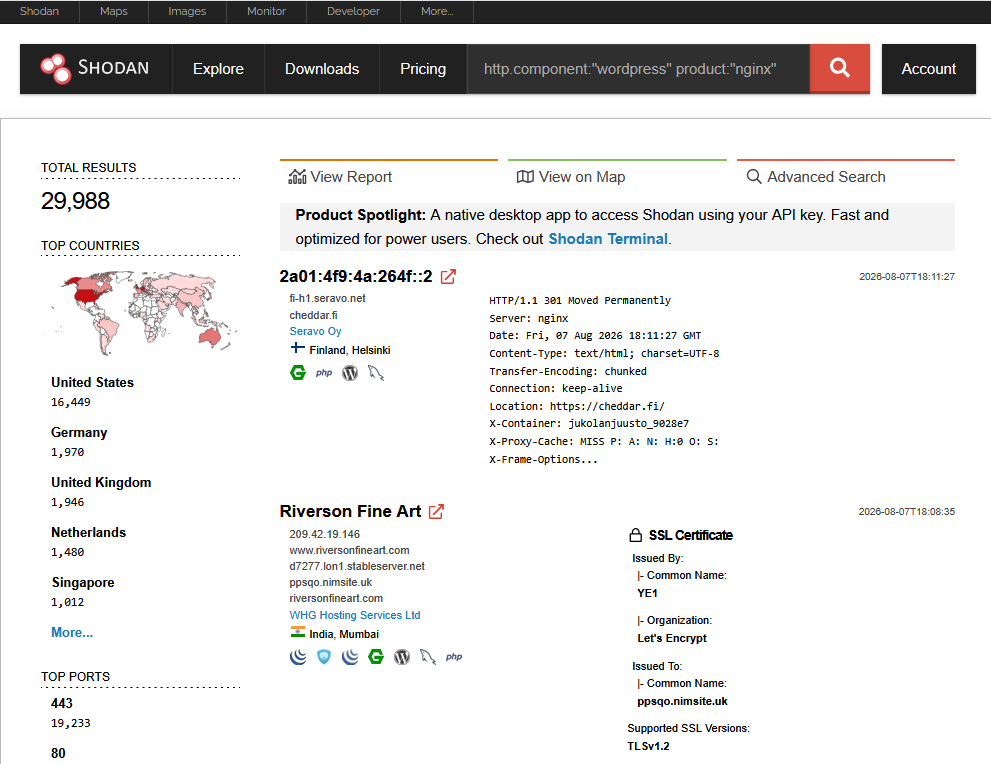Viewport: 991px width, 764px height.
Task: Open the 2a01:4f9:4a:264f::2 result title
Action: coord(356,276)
